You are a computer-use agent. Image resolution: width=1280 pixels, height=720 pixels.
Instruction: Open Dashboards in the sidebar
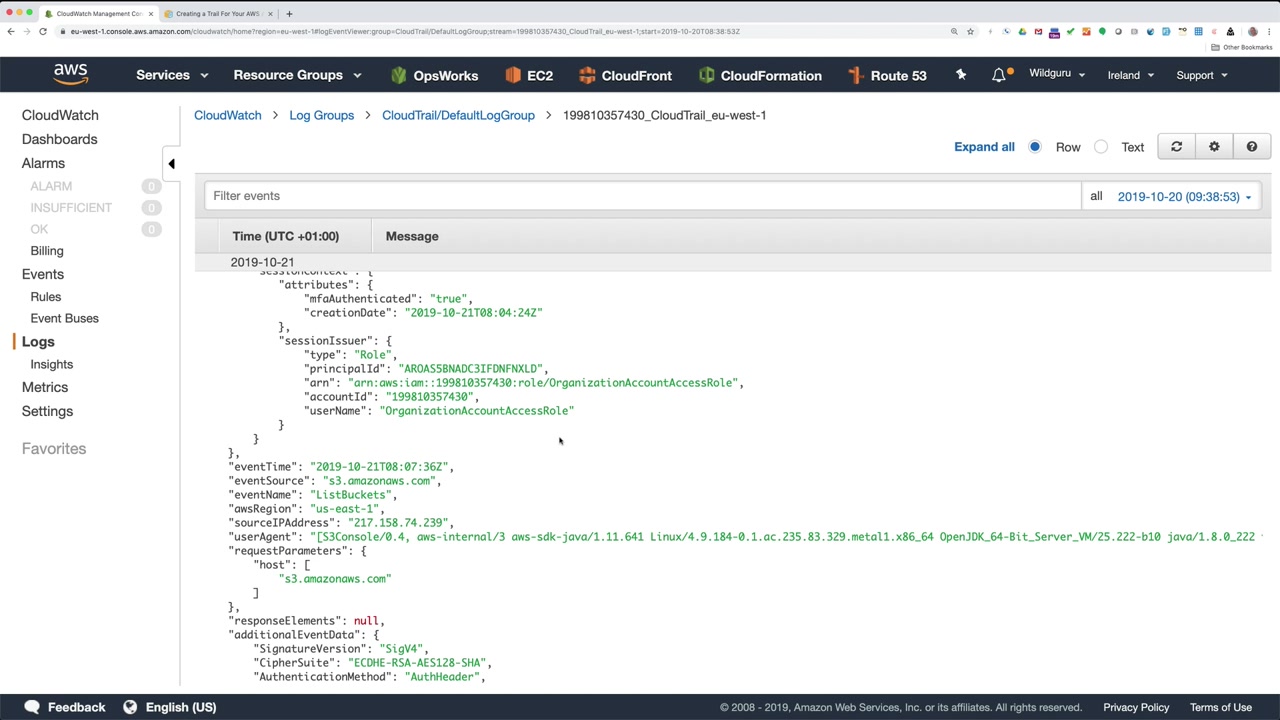(60, 139)
